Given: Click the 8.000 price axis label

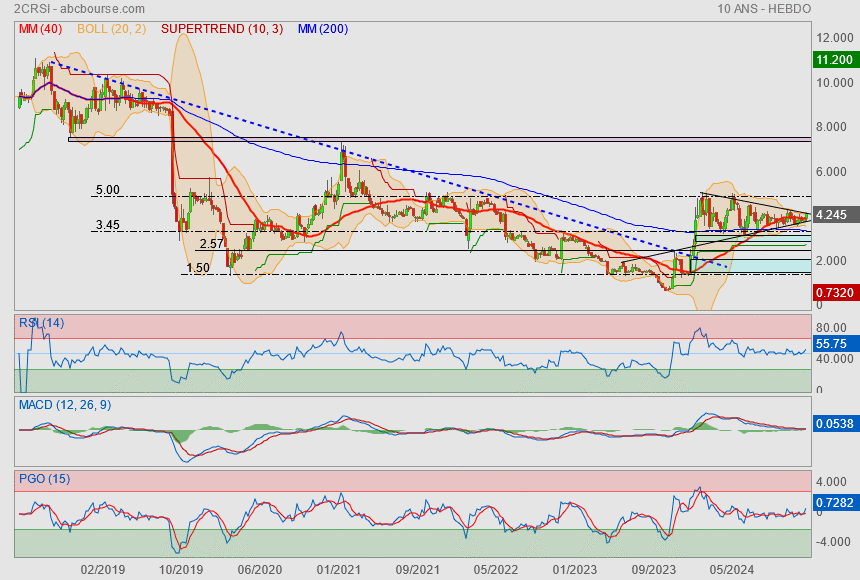Looking at the screenshot, I should 831,127.
